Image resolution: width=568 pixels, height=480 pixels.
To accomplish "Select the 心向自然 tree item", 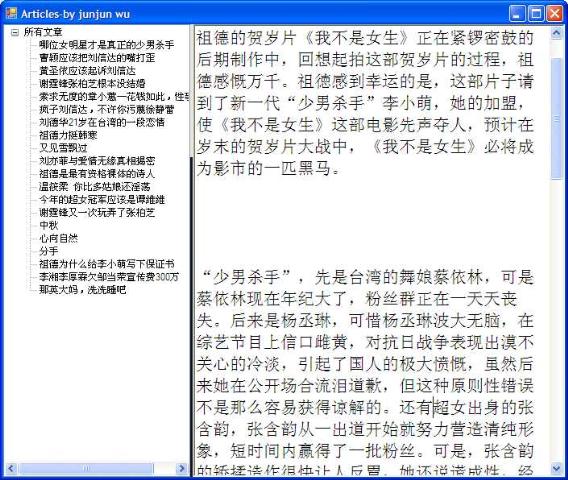I will coord(58,238).
